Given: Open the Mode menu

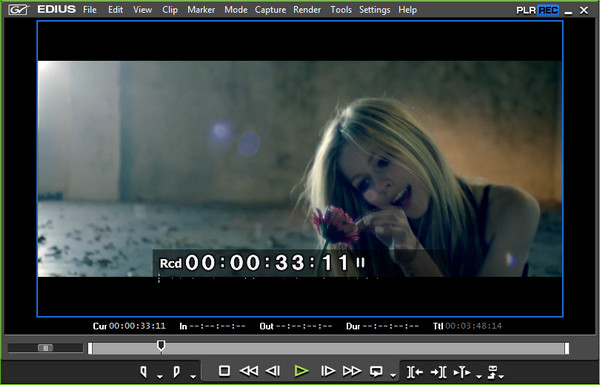Looking at the screenshot, I should point(236,10).
